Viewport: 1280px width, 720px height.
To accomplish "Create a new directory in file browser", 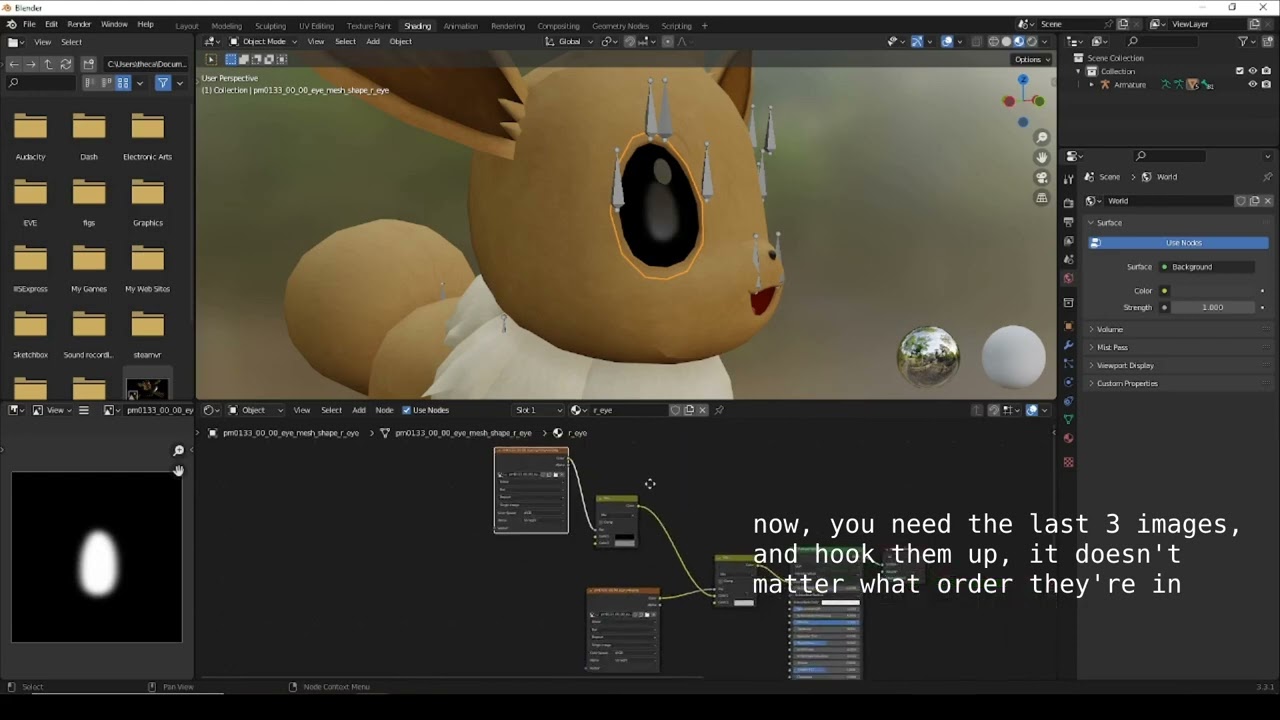I will tap(88, 64).
